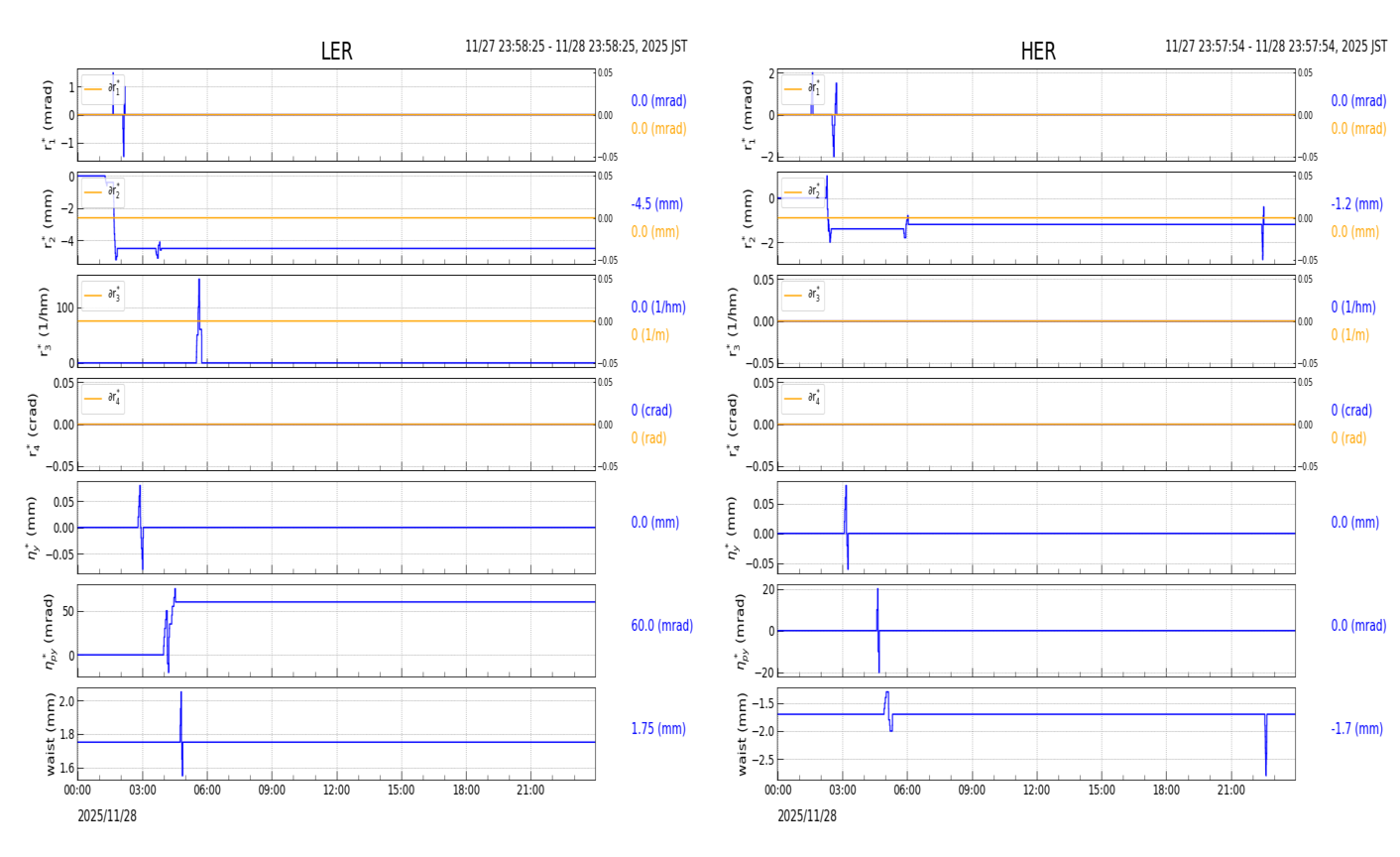Select the LER time range ending 23:58:25

(576, 47)
